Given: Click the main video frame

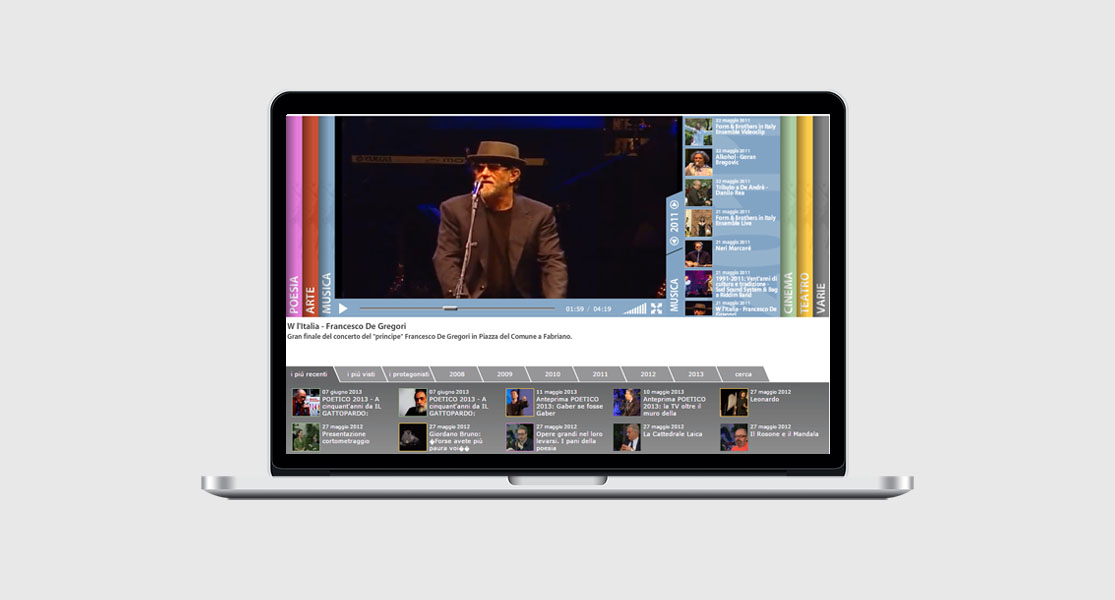Looking at the screenshot, I should [508, 208].
